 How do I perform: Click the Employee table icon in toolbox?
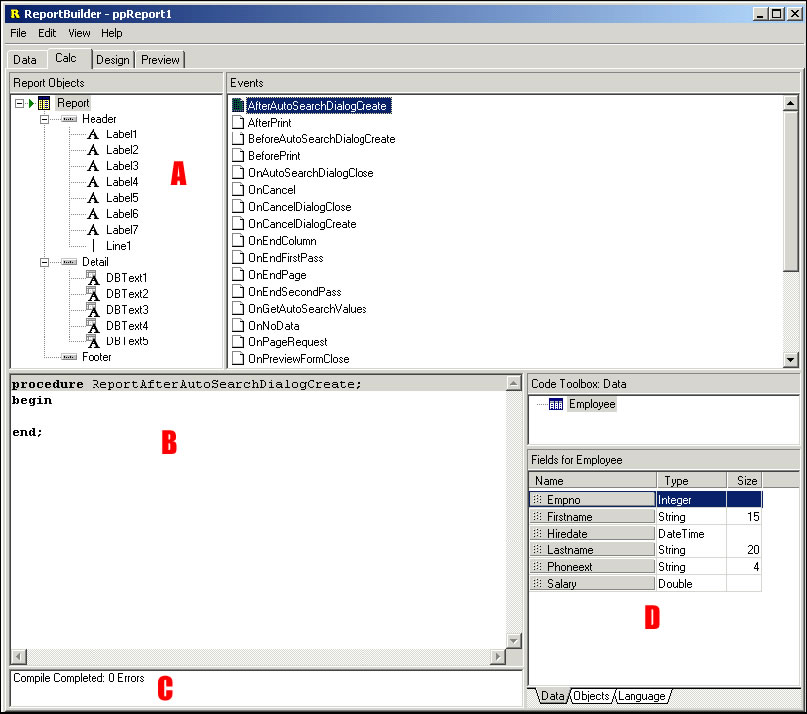556,405
